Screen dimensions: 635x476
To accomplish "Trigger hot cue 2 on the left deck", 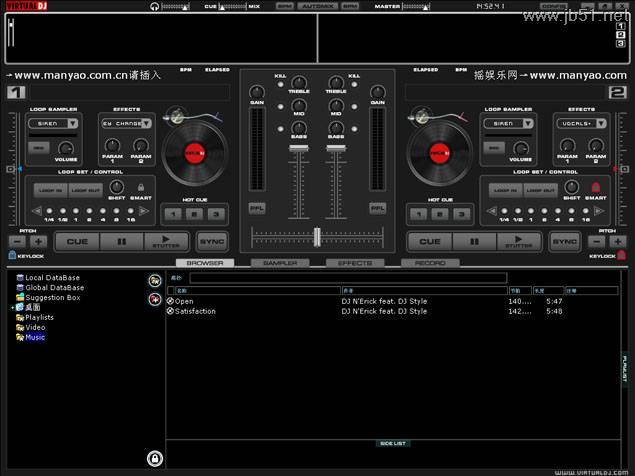I will [x=192, y=214].
